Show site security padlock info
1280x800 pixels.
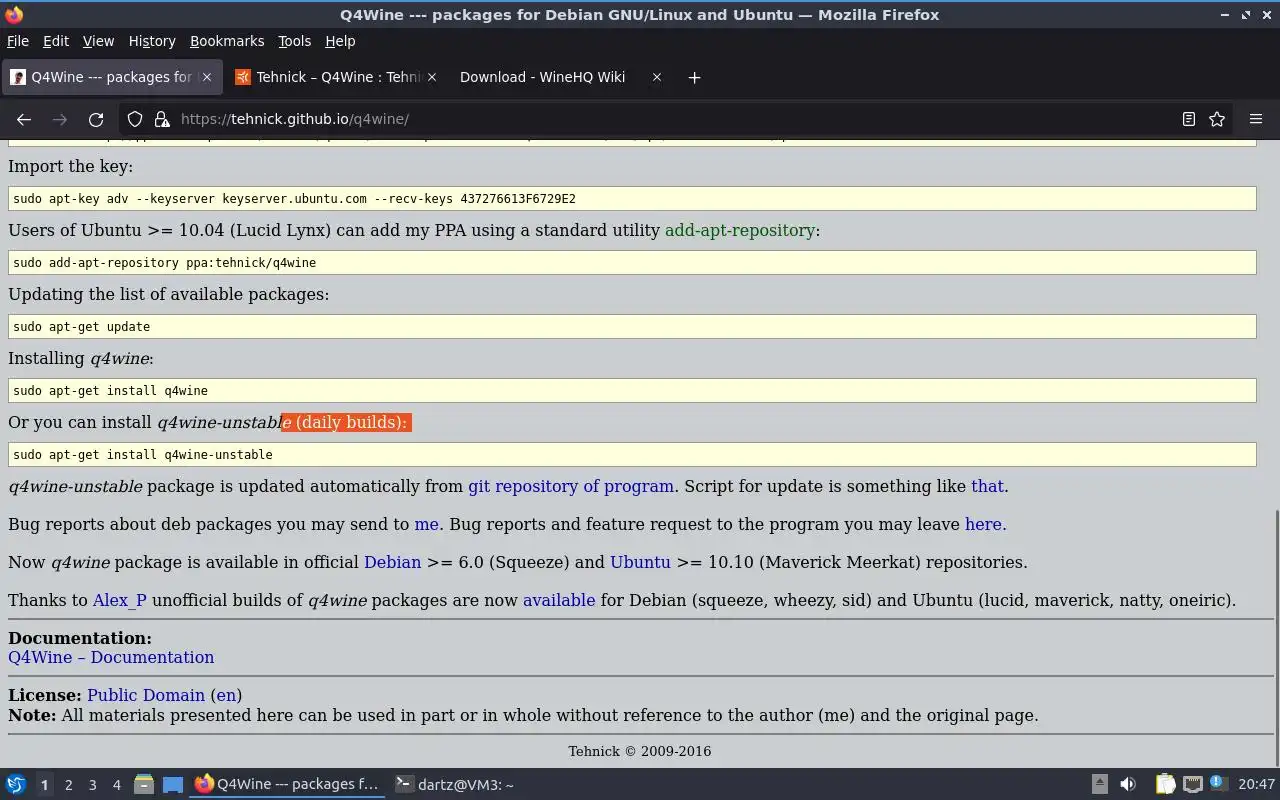[162, 119]
